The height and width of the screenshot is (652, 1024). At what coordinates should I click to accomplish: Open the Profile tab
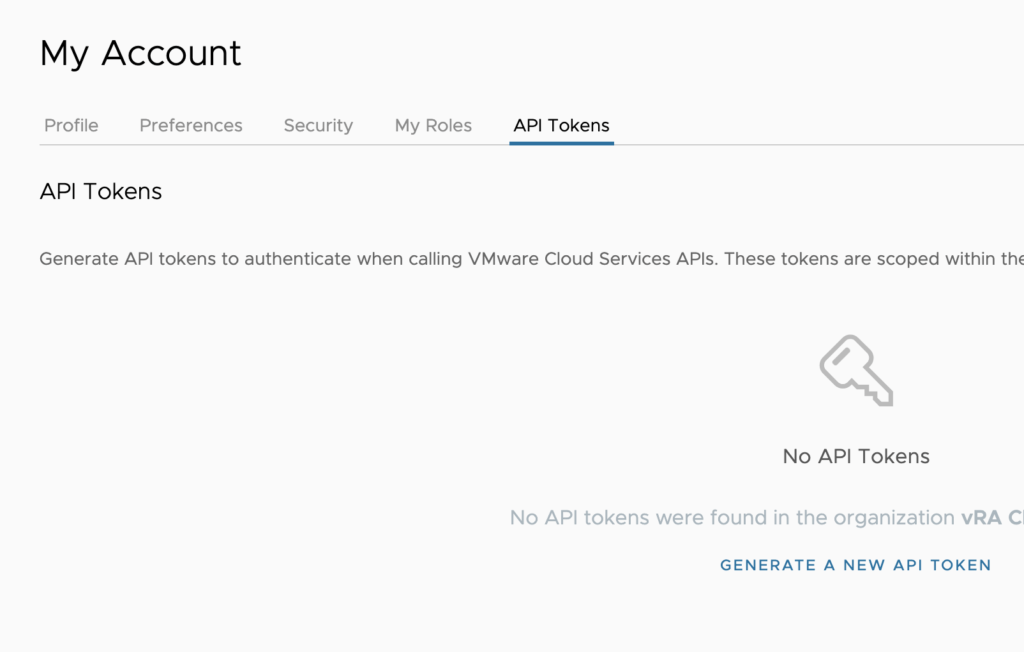(x=71, y=125)
